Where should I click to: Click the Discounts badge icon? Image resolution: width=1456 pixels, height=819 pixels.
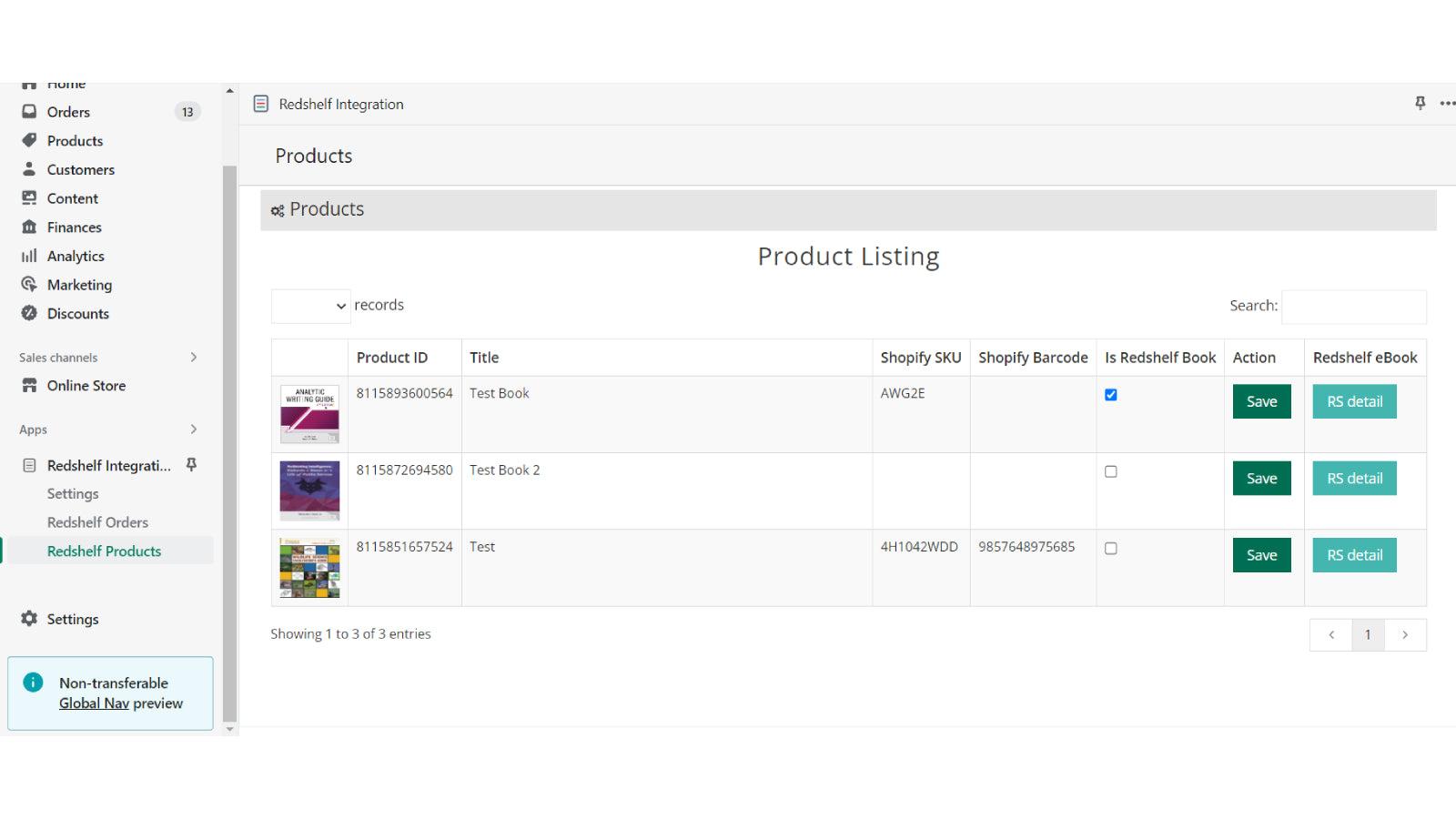[29, 313]
